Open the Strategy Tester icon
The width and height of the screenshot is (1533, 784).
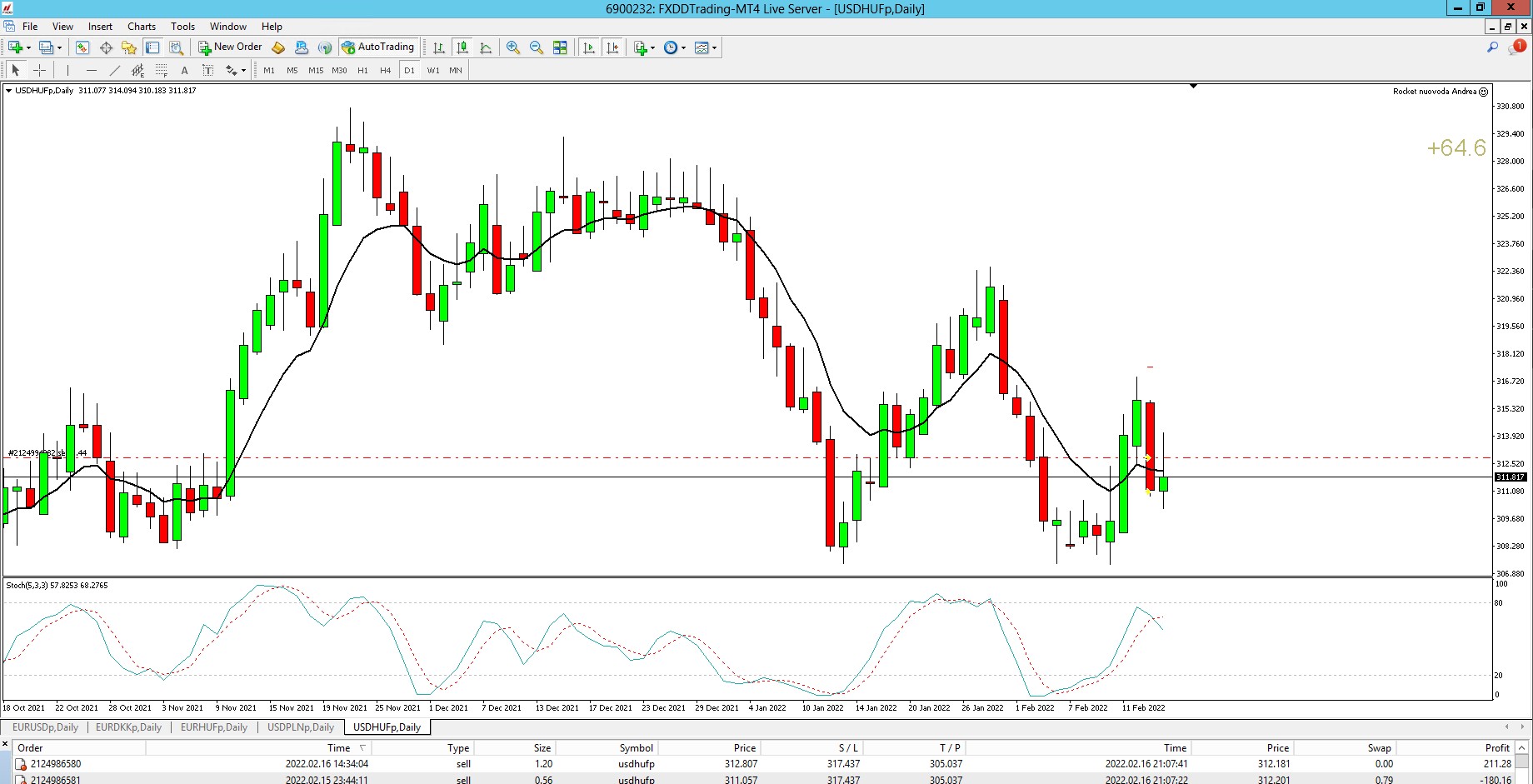[176, 47]
